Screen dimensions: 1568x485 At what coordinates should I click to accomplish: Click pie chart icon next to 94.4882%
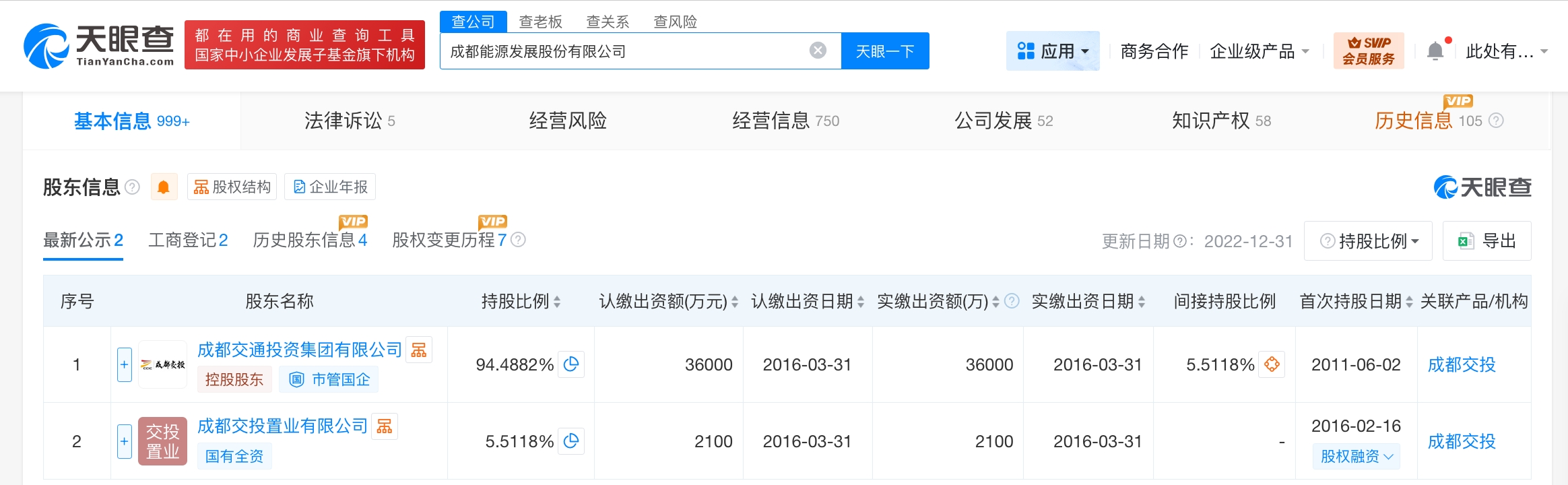point(571,364)
